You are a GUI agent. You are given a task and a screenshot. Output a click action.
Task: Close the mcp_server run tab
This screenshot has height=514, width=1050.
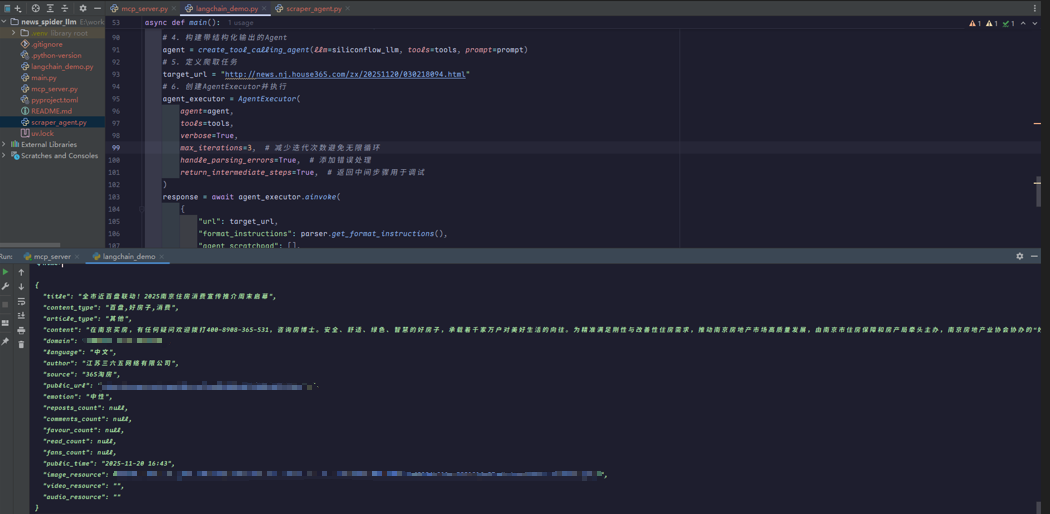[77, 256]
